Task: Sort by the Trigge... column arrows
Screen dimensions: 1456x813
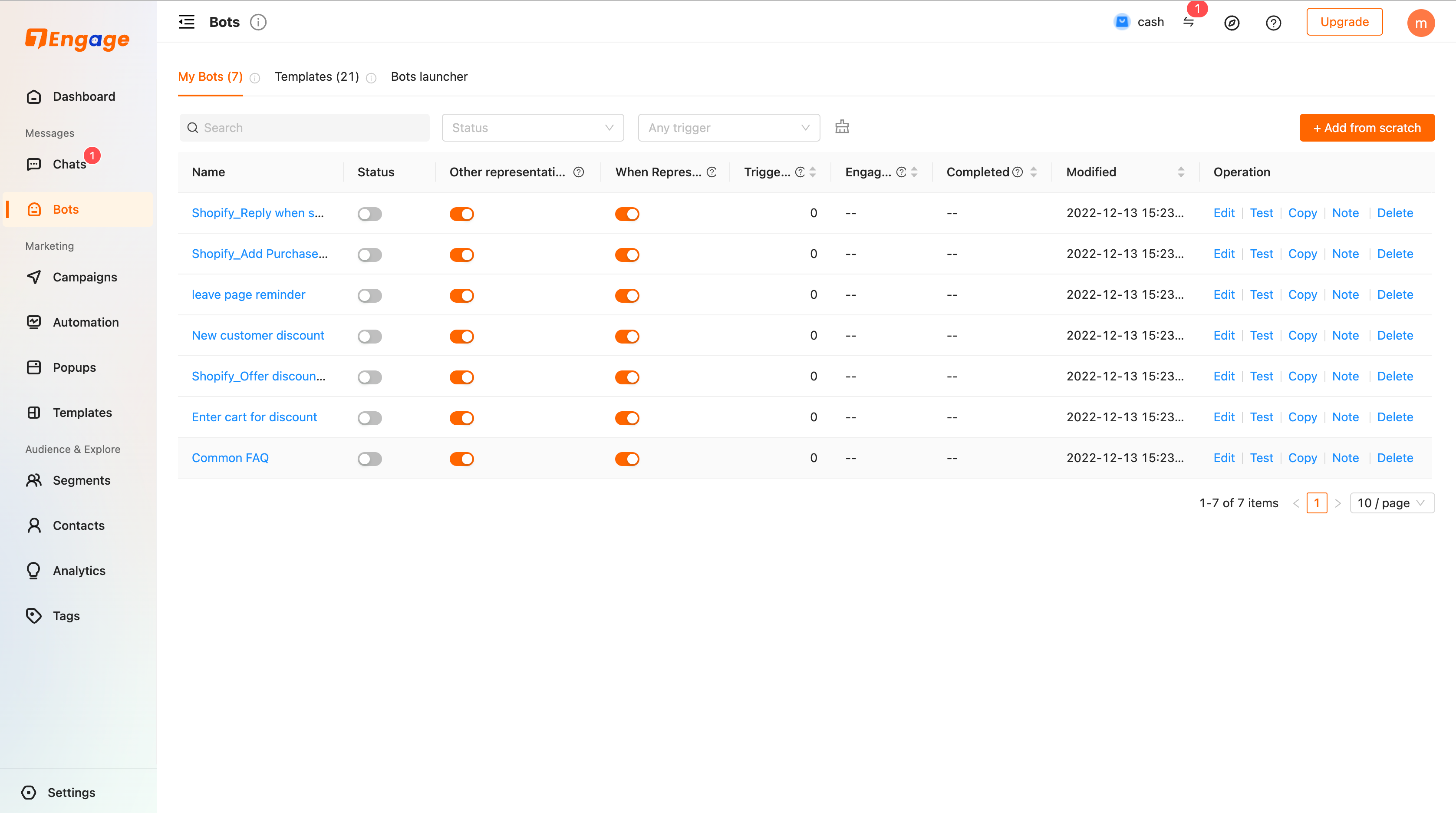Action: [x=813, y=172]
